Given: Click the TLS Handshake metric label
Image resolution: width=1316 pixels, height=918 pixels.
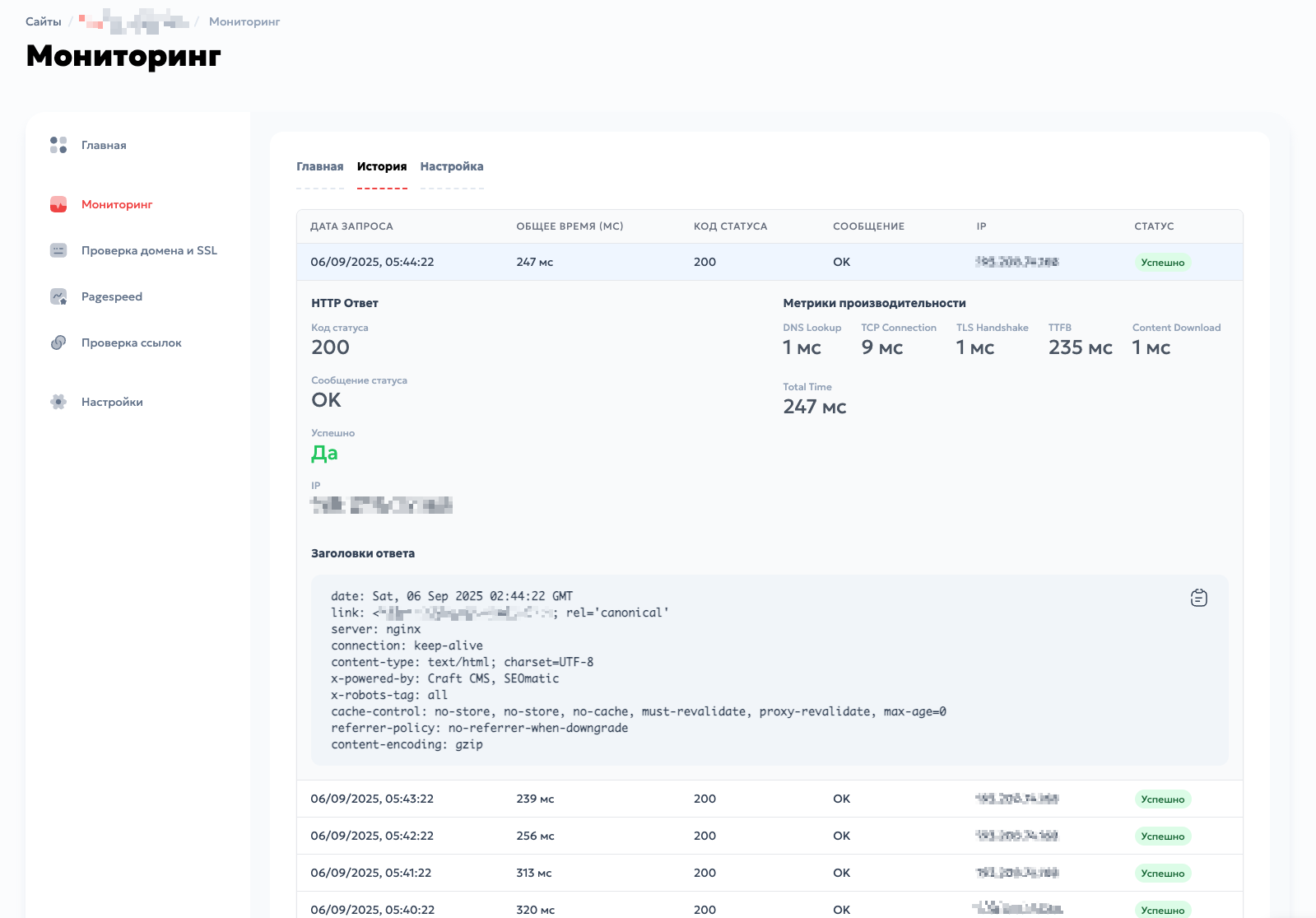Looking at the screenshot, I should tap(992, 328).
